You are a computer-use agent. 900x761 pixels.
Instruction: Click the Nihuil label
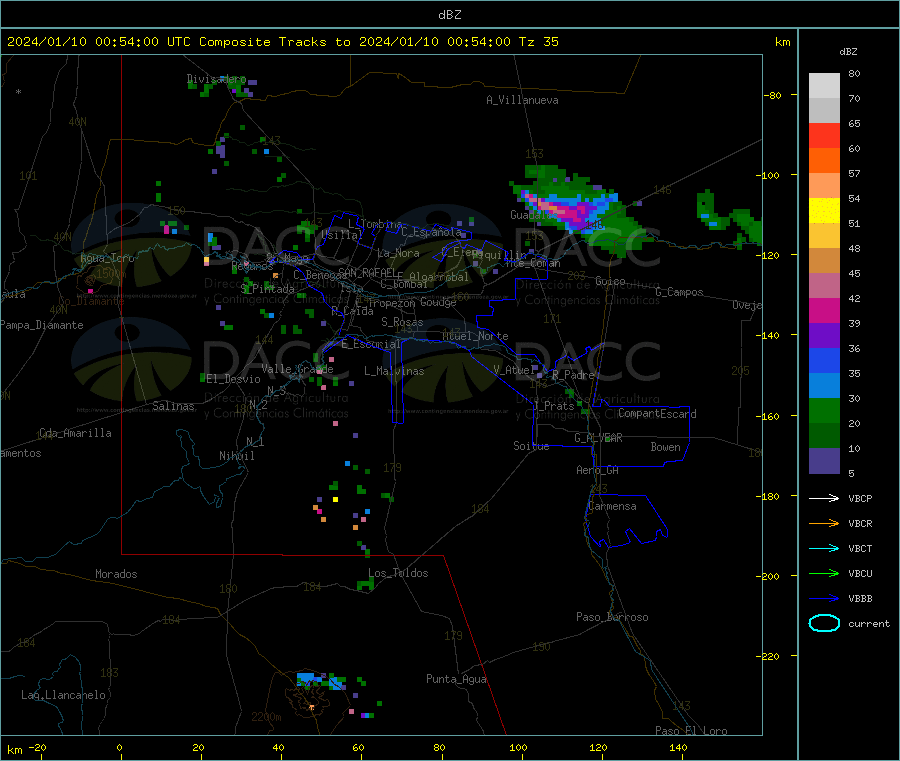click(x=236, y=456)
